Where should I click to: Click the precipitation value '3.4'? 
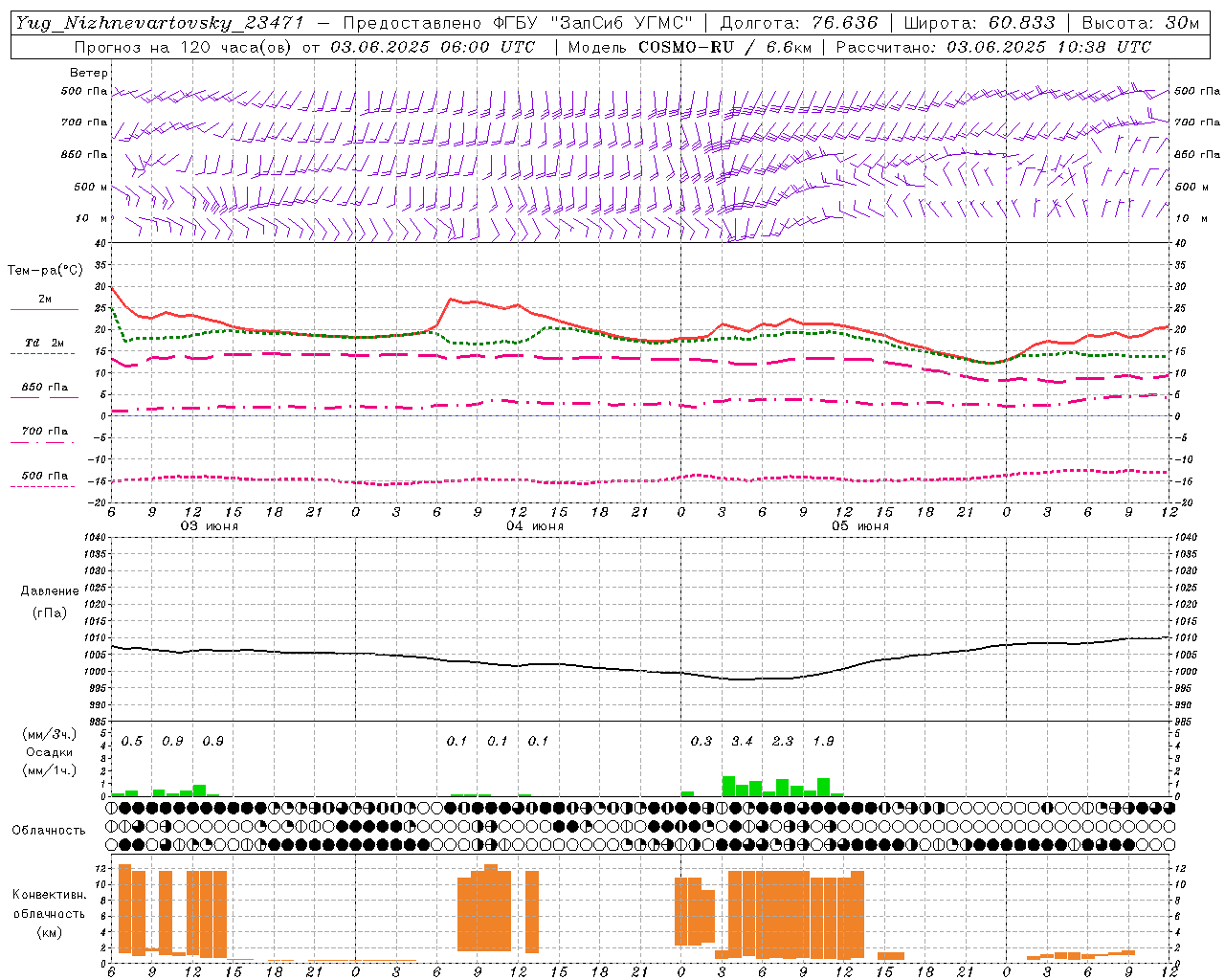[x=743, y=741]
